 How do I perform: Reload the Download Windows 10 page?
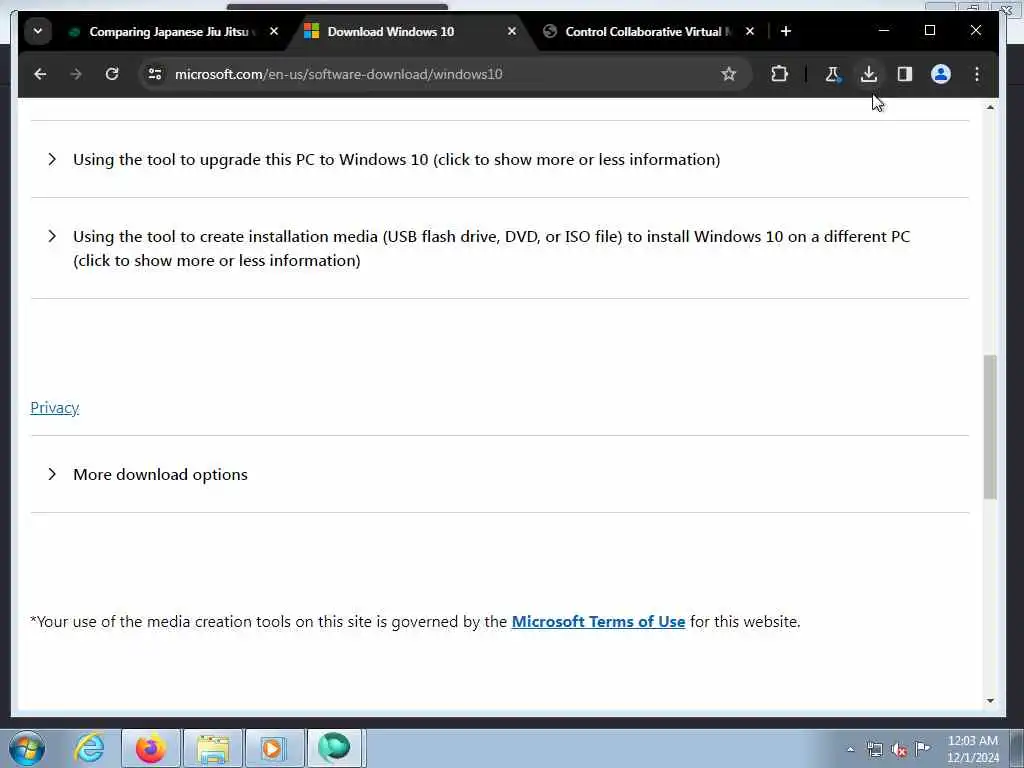tap(112, 74)
